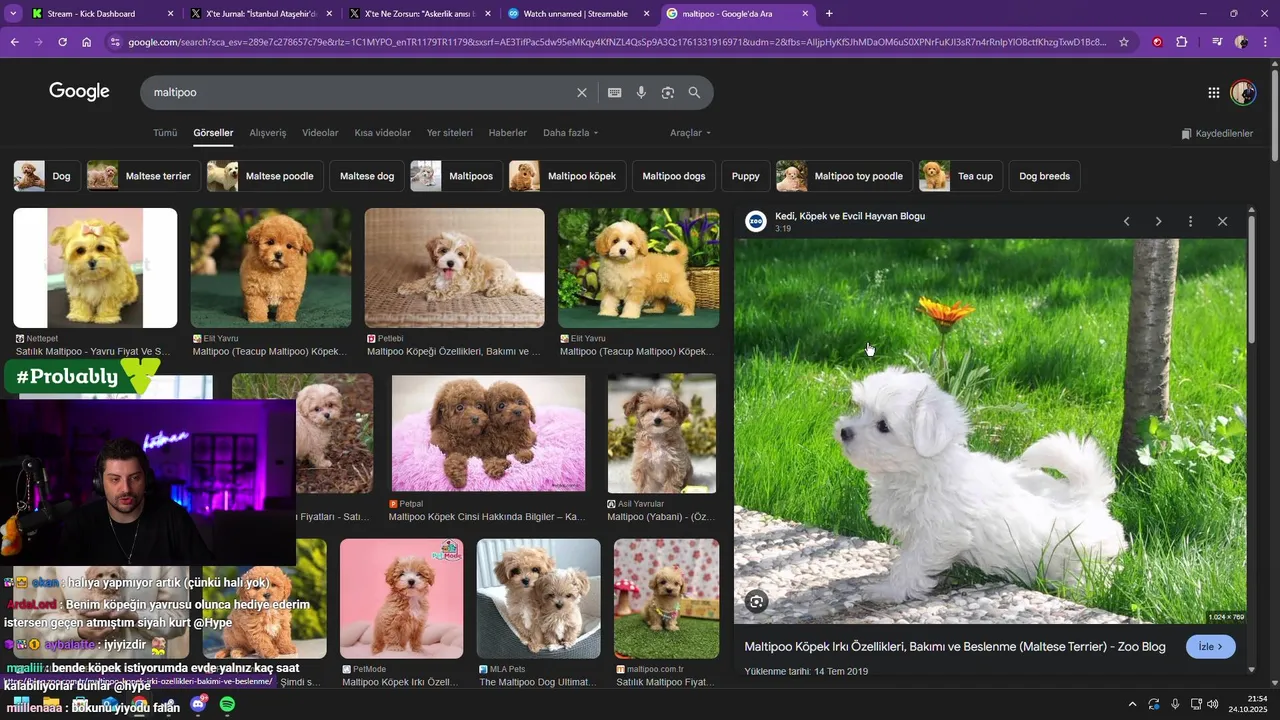Image resolution: width=1280 pixels, height=720 pixels.
Task: Open Petpal two brown puppies thumbnail
Action: 488,433
